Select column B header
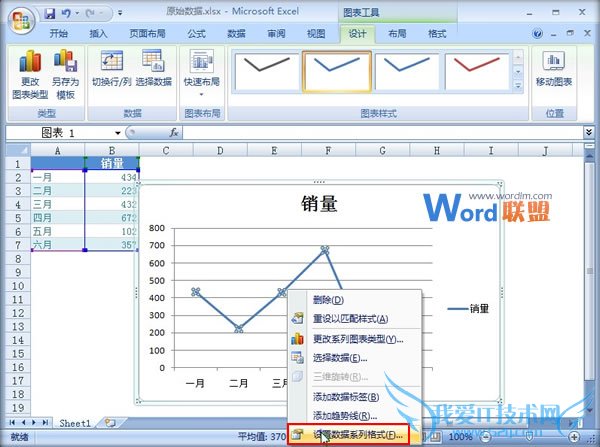Screen dimensions: 600x447 coord(112,150)
